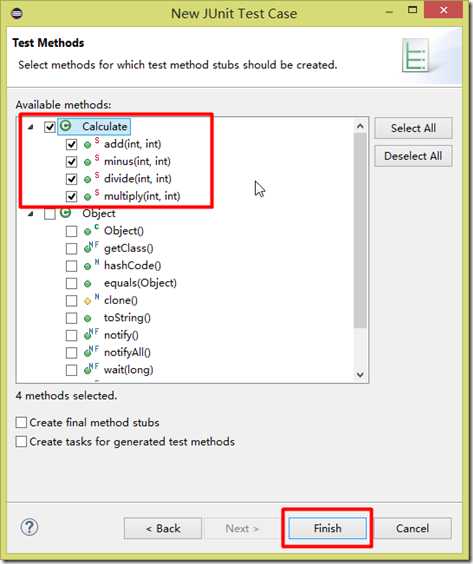Go to the previous page with Back

(163, 528)
